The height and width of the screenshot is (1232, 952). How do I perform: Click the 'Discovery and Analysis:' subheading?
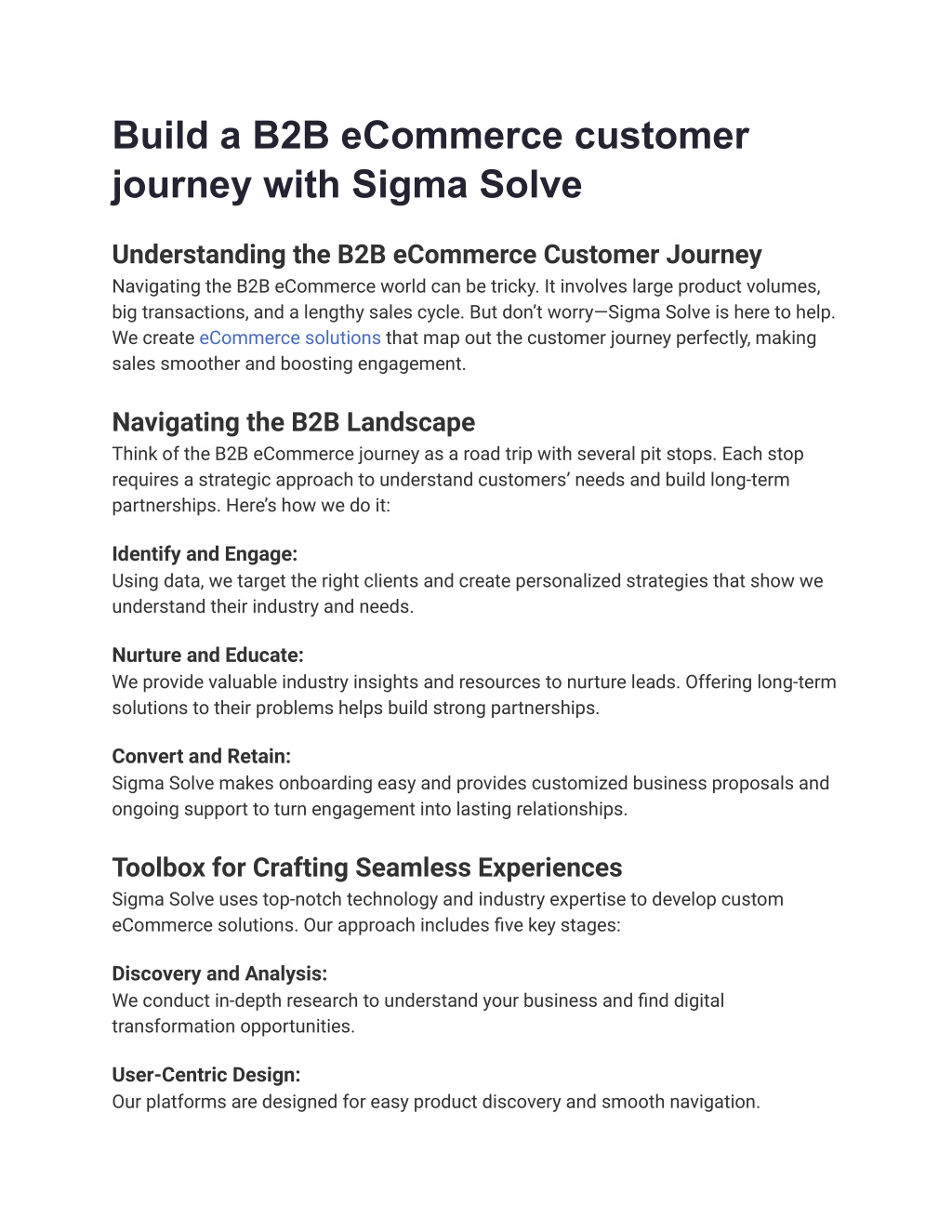tap(219, 974)
